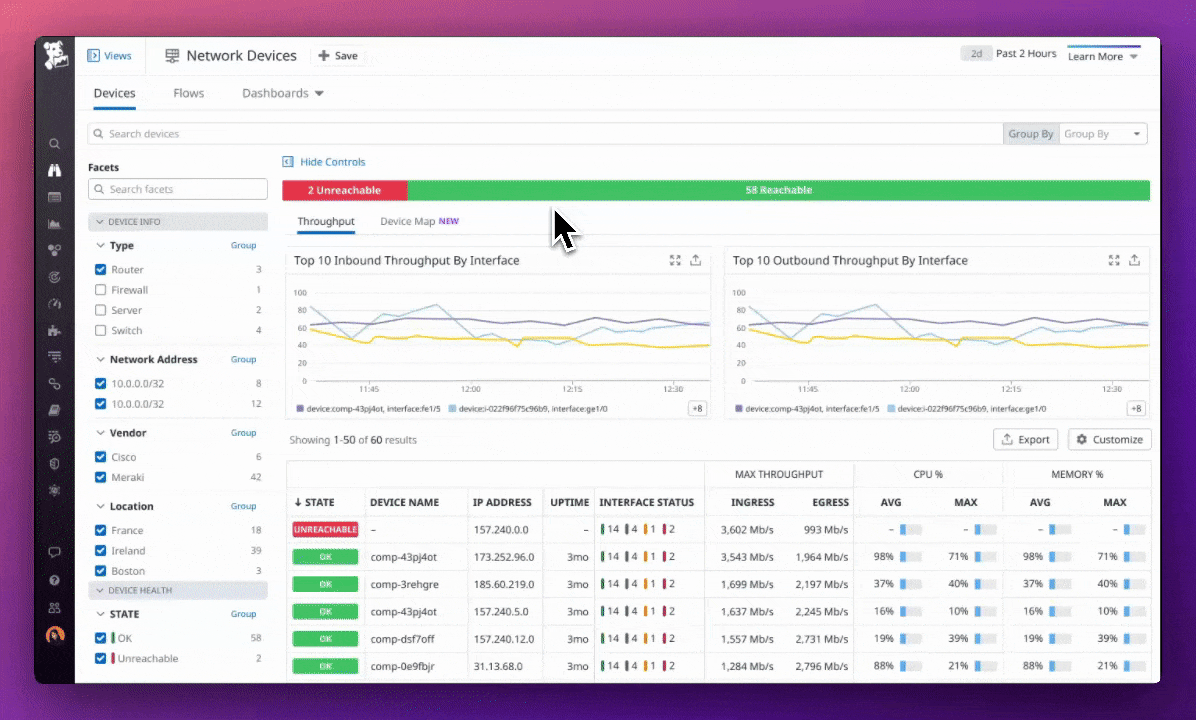
Task: Click device name comp-3rehgre
Action: (404, 584)
